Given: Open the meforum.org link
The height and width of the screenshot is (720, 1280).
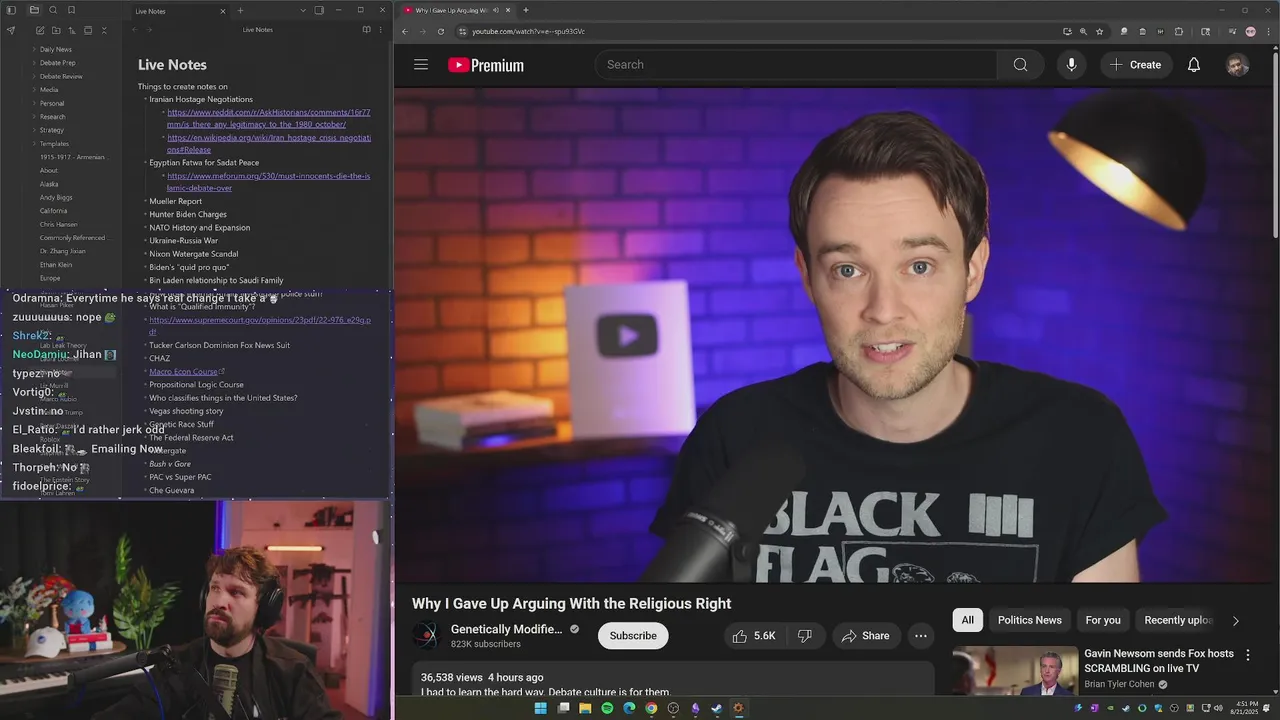Looking at the screenshot, I should [x=268, y=182].
